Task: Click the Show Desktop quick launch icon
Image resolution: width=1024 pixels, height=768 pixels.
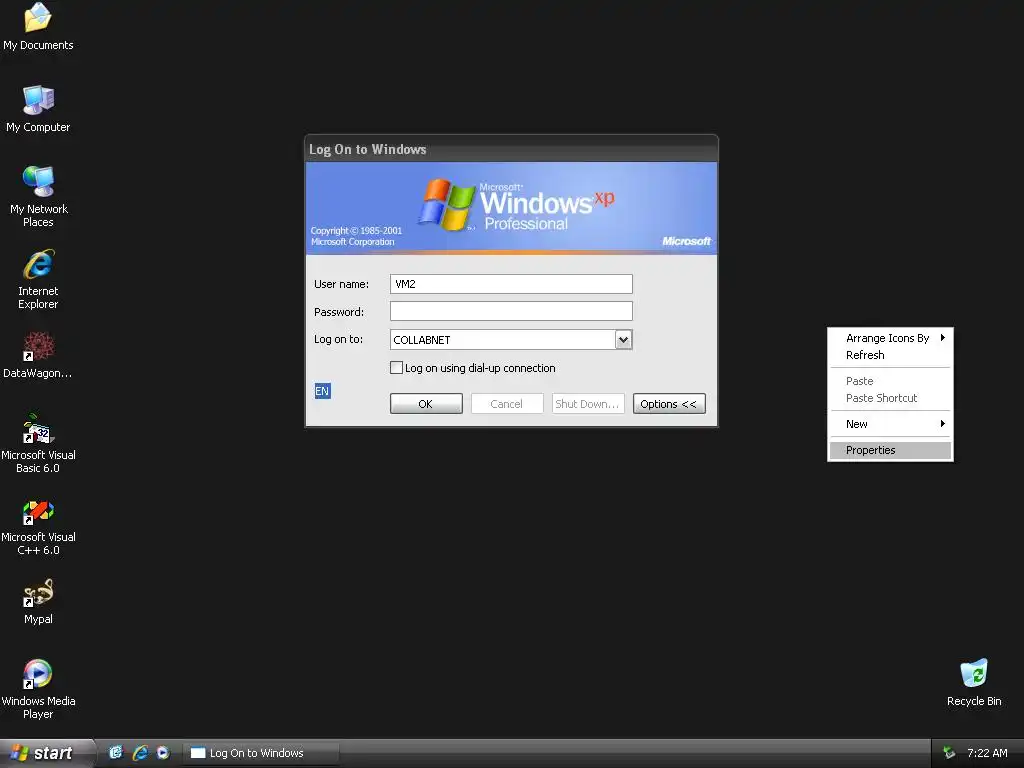Action: (116, 753)
